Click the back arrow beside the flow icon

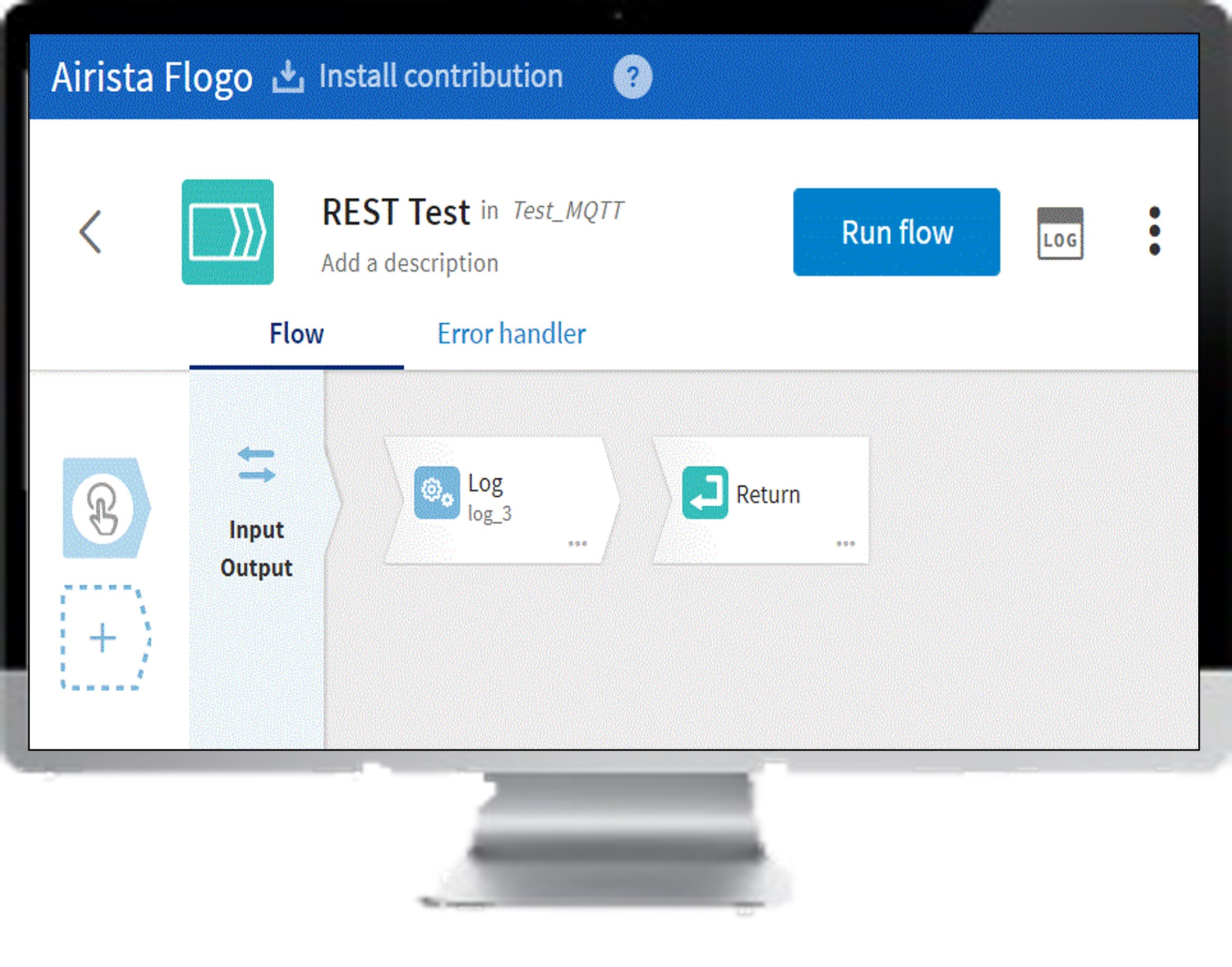[91, 231]
